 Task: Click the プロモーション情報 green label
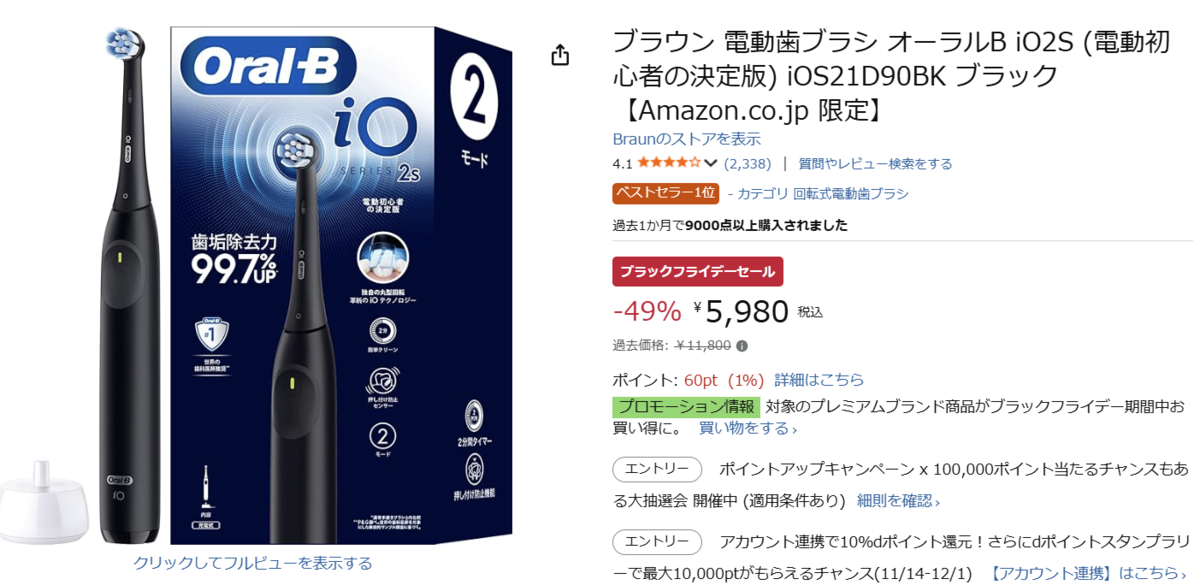tap(686, 406)
